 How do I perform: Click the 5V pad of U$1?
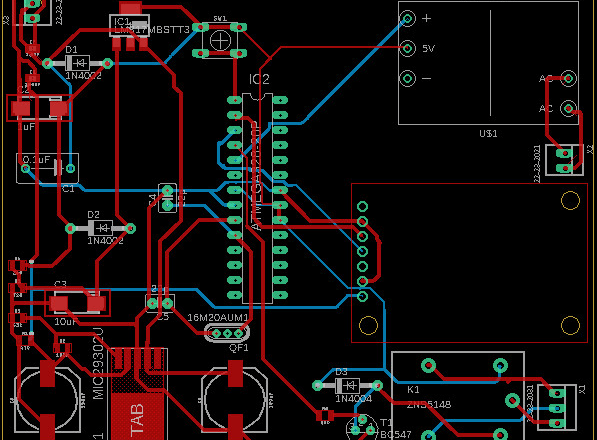point(407,48)
